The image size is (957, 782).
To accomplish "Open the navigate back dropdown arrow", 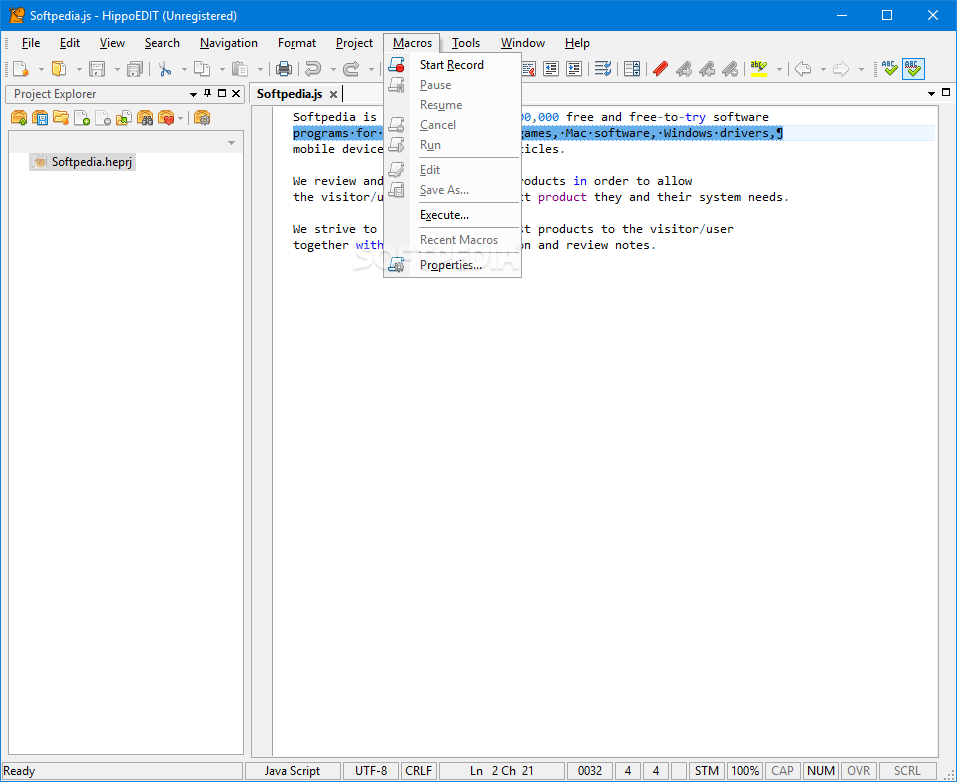I will pyautogui.click(x=823, y=69).
